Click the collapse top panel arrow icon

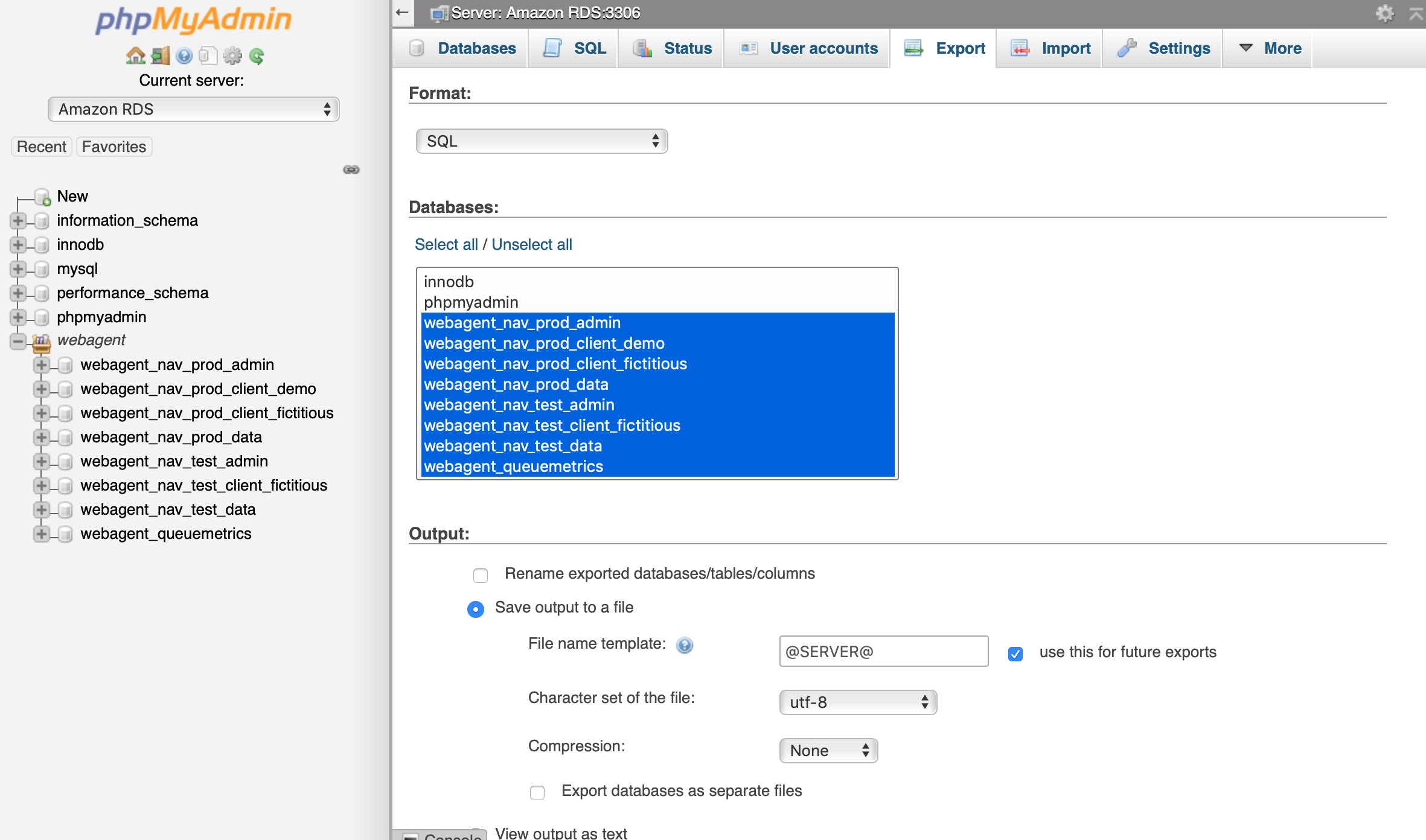(x=1415, y=13)
